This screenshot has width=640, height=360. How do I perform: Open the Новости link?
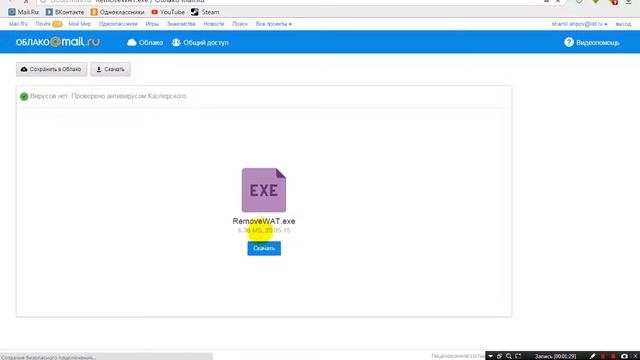click(214, 24)
